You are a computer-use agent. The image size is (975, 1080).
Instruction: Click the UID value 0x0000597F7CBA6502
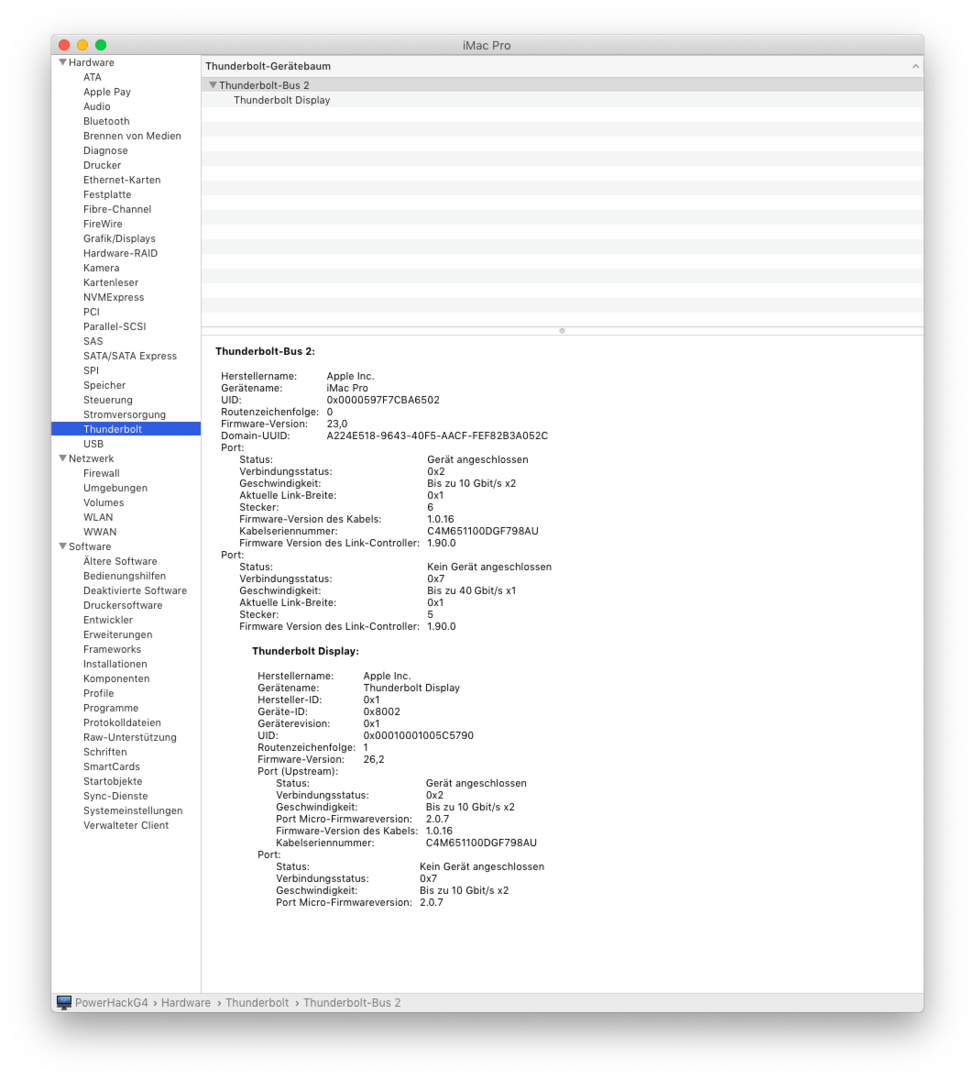point(383,400)
